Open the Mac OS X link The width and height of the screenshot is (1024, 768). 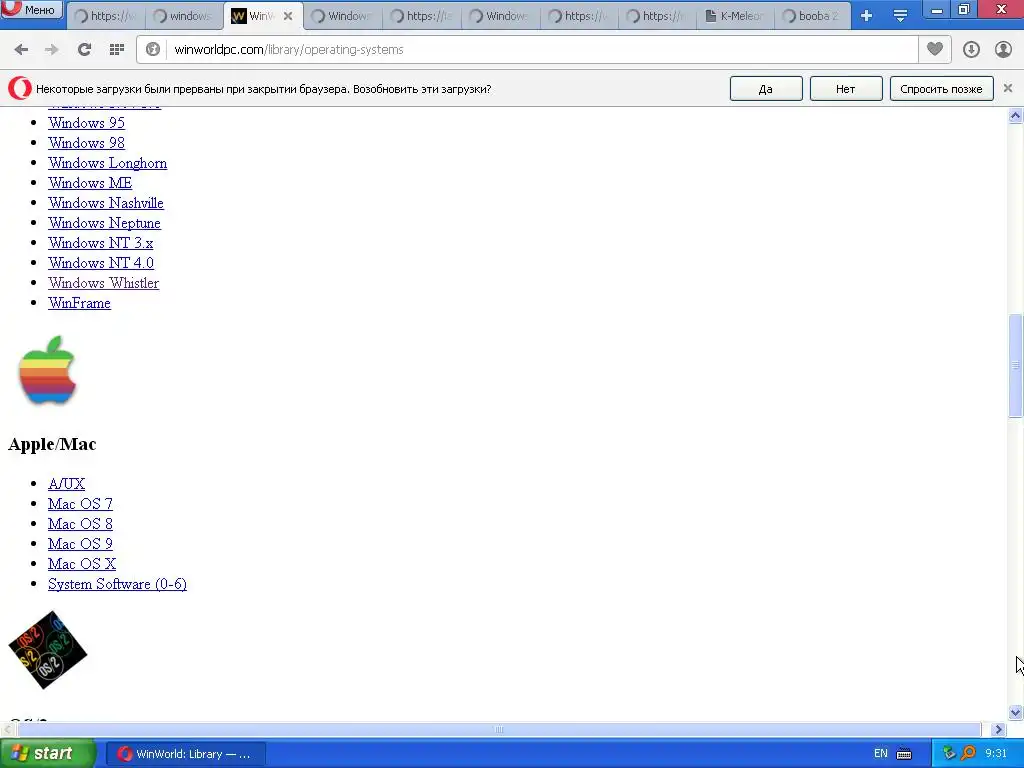pos(82,564)
